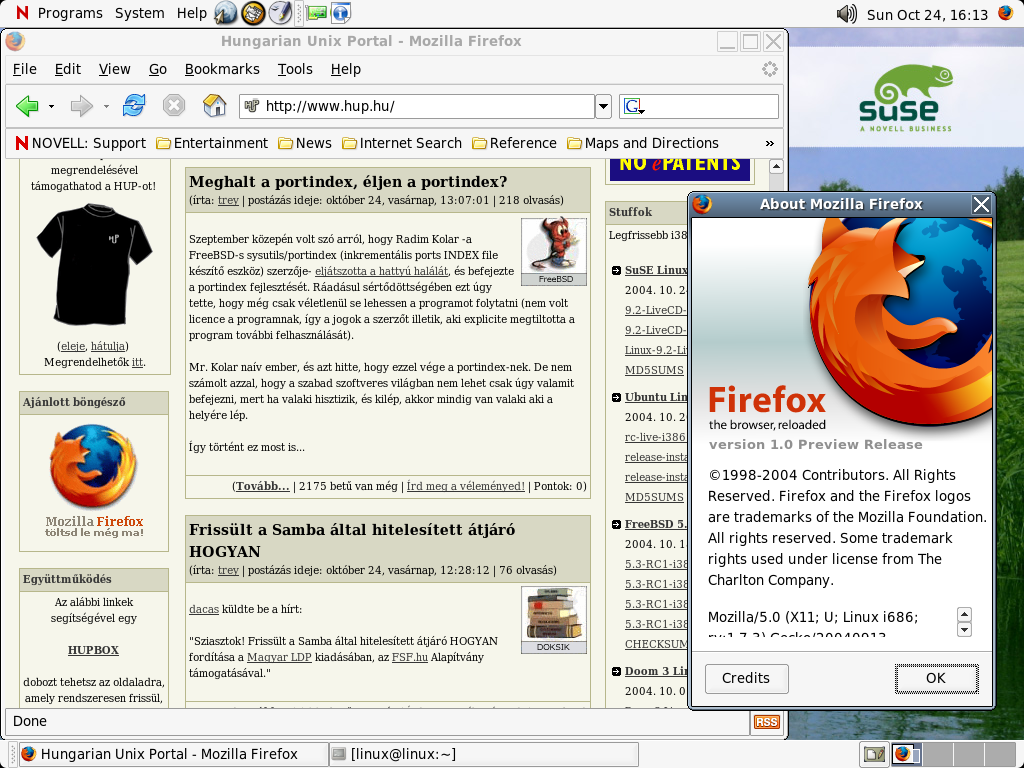
Task: Click the blue info applet in top panel
Action: coord(341,13)
